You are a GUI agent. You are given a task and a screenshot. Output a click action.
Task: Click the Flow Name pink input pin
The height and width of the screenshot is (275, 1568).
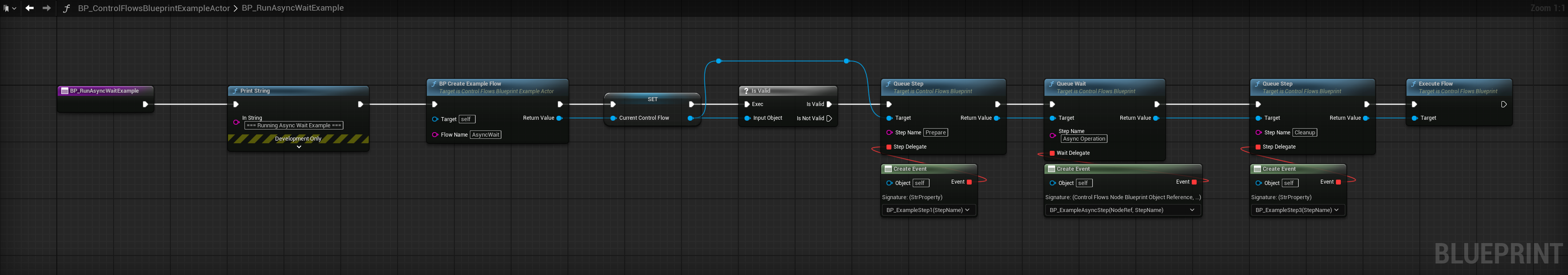(435, 135)
